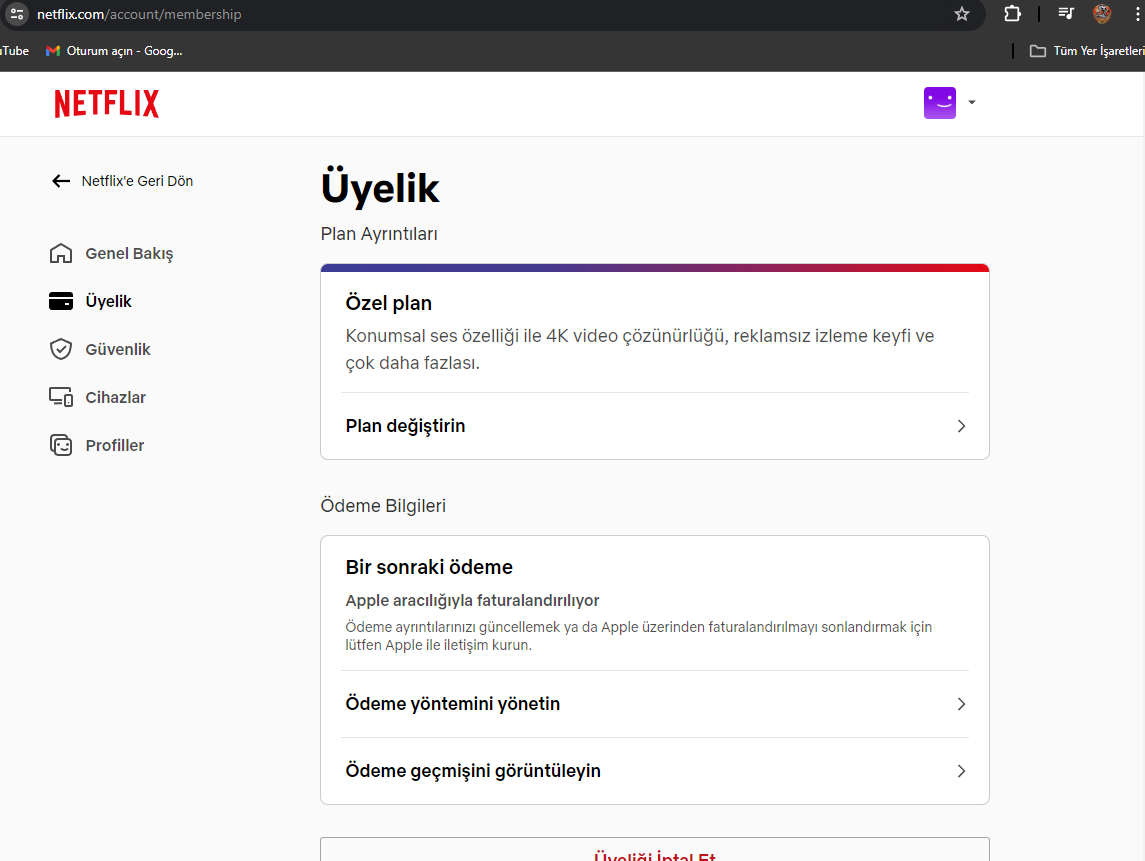The width and height of the screenshot is (1145, 861).
Task: Click Apple aracılığıyla faturalandırılıyor text
Action: click(472, 600)
